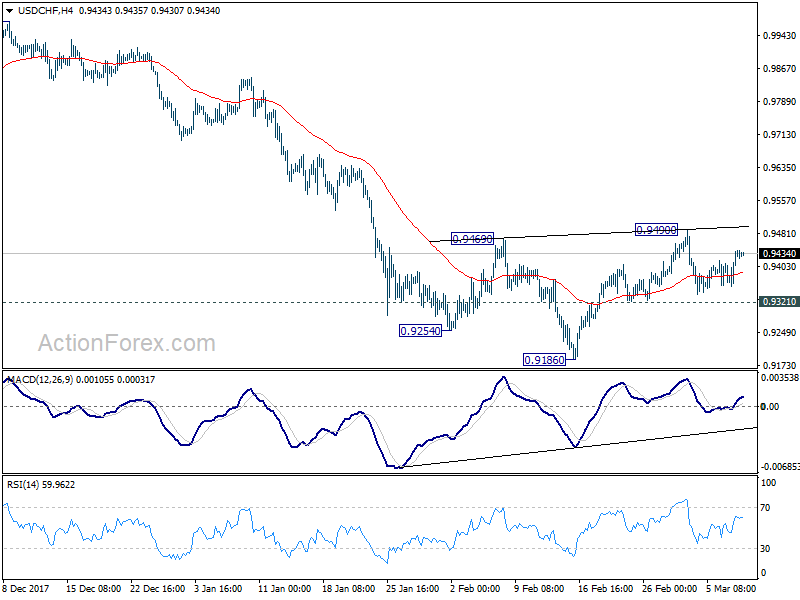Image resolution: width=800 pixels, height=600 pixels.
Task: Click the 8 Dec 2017 date label
Action: (x=26, y=588)
